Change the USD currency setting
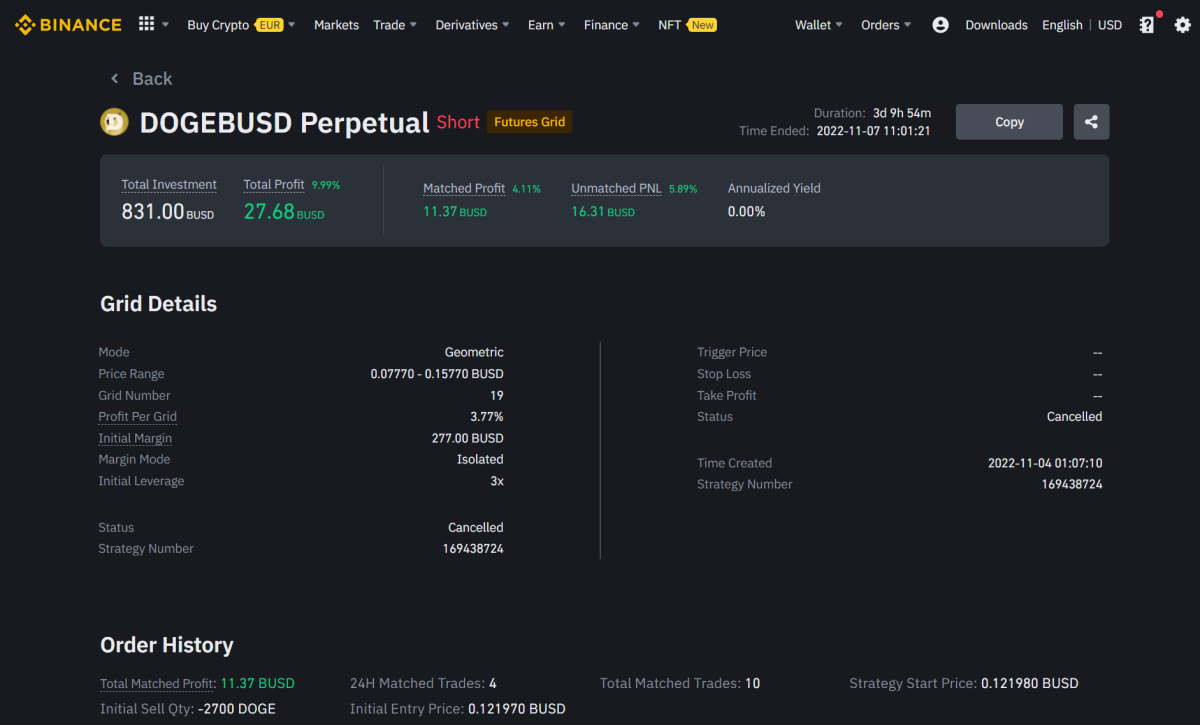This screenshot has height=725, width=1200. click(1110, 25)
